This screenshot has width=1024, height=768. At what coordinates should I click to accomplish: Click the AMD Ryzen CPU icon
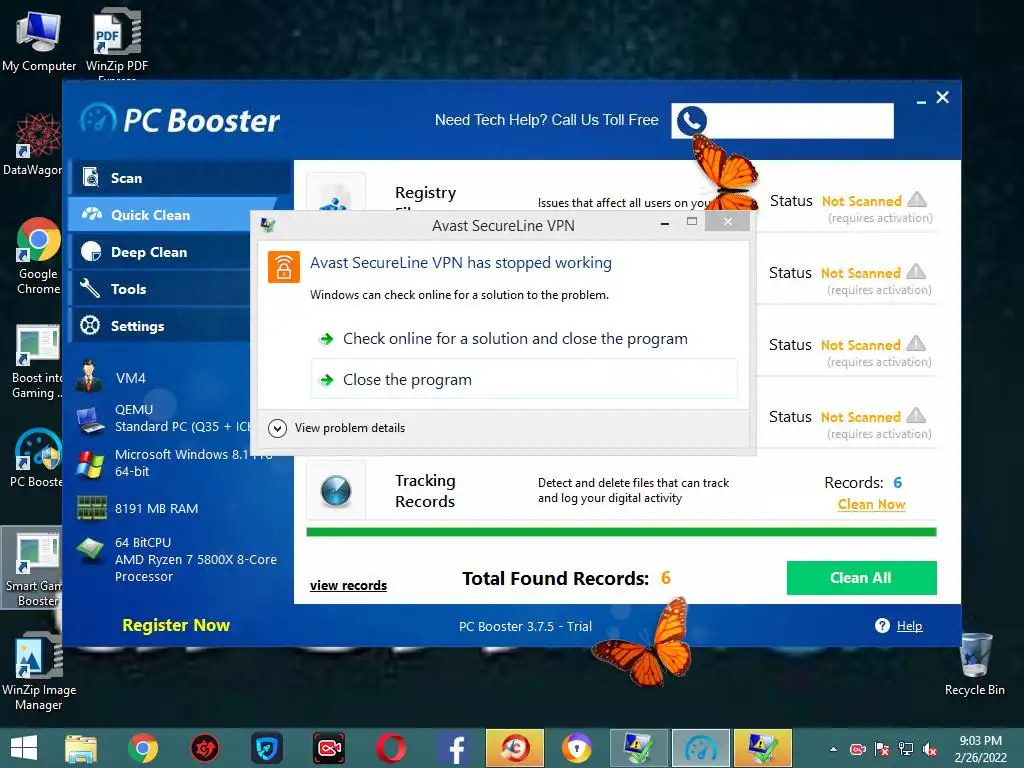pyautogui.click(x=90, y=550)
